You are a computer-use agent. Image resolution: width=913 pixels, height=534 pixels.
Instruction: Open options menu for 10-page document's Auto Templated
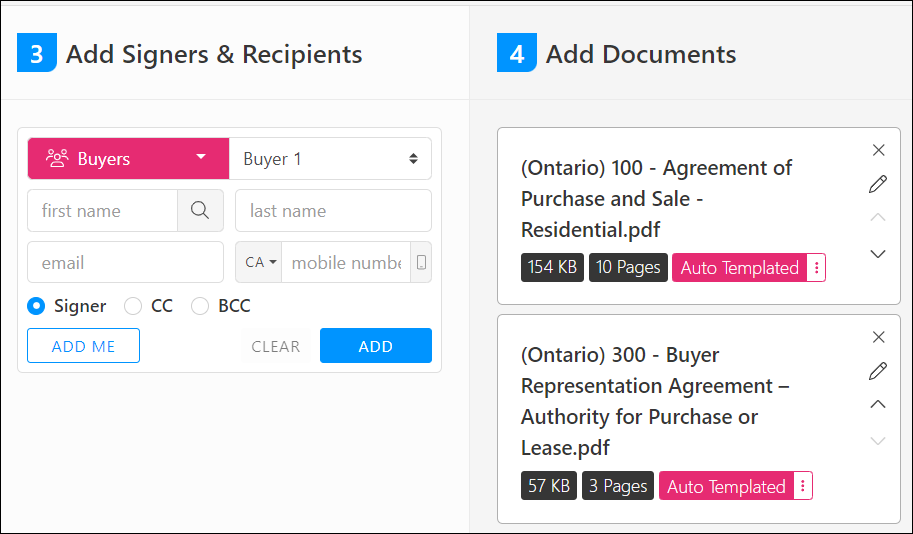click(x=816, y=268)
